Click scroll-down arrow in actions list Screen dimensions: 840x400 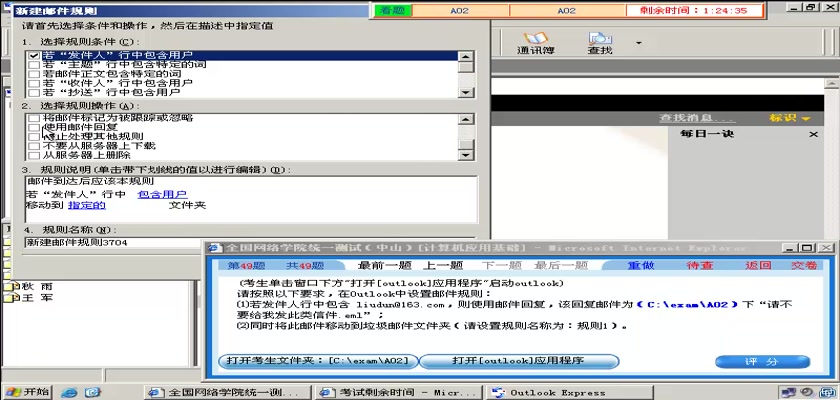click(466, 155)
